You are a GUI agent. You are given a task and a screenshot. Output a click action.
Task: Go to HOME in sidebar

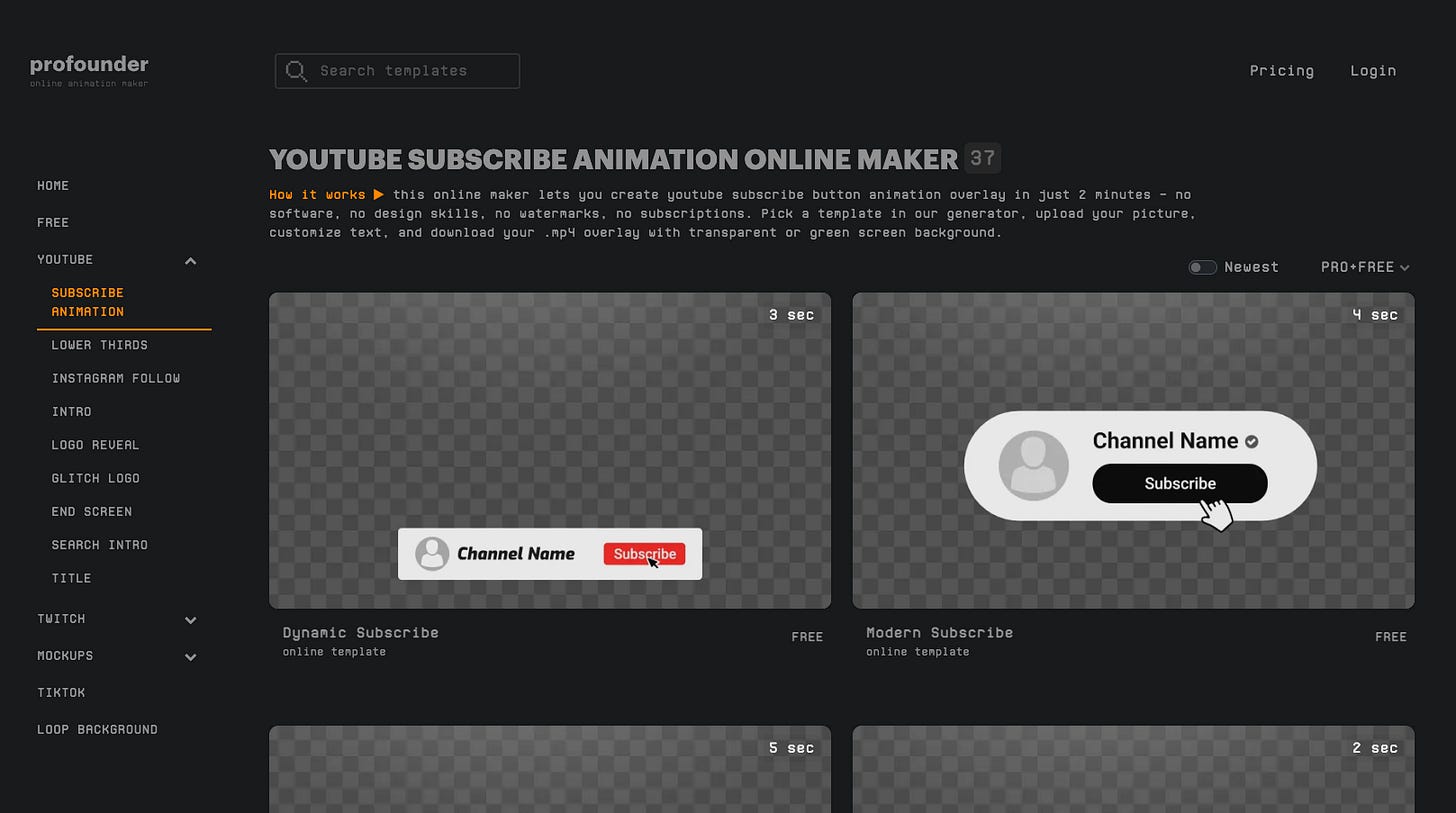pyautogui.click(x=53, y=186)
